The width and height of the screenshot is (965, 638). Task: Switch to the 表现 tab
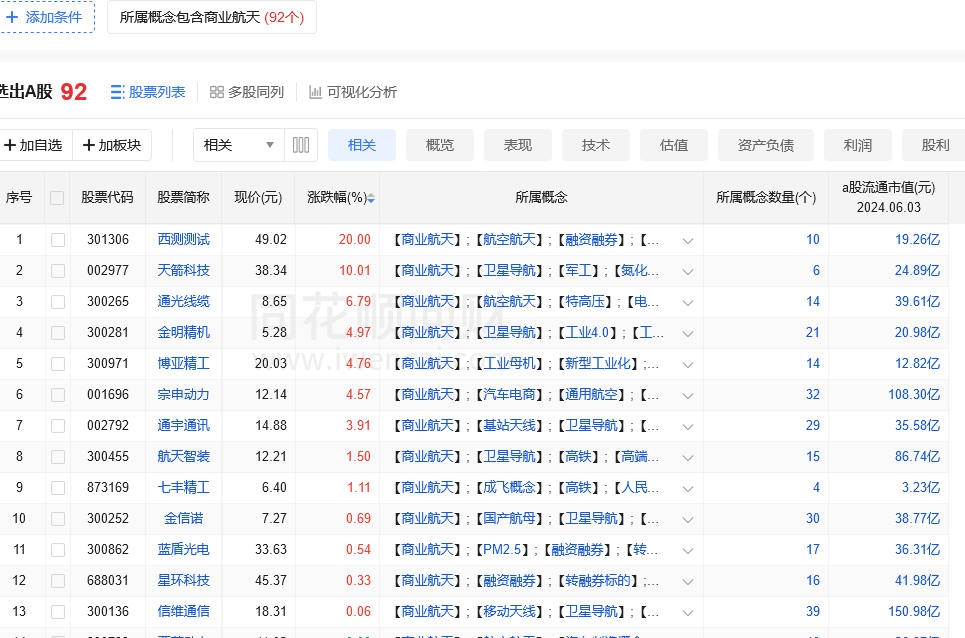tap(518, 145)
